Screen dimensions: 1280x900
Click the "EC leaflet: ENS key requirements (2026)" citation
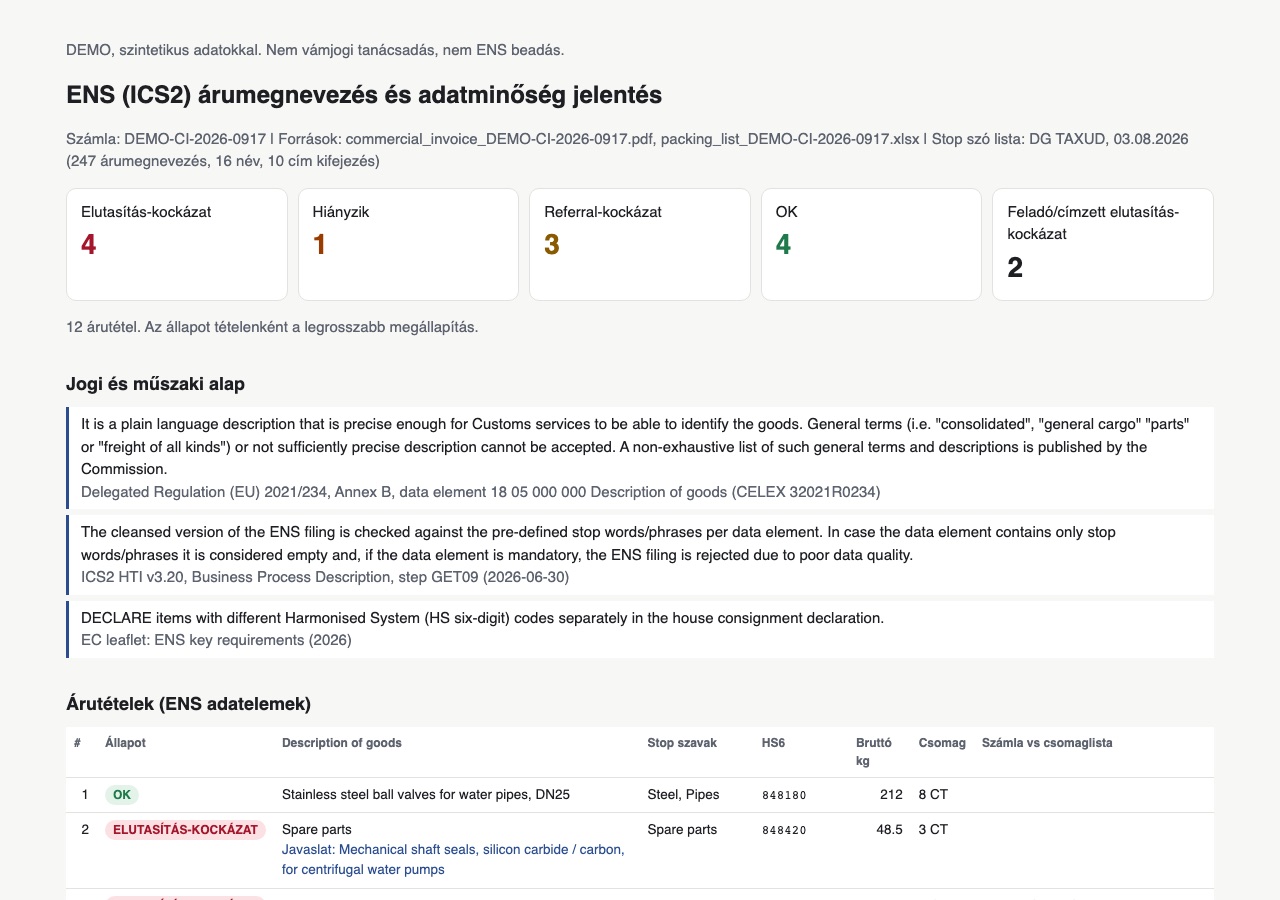point(216,640)
